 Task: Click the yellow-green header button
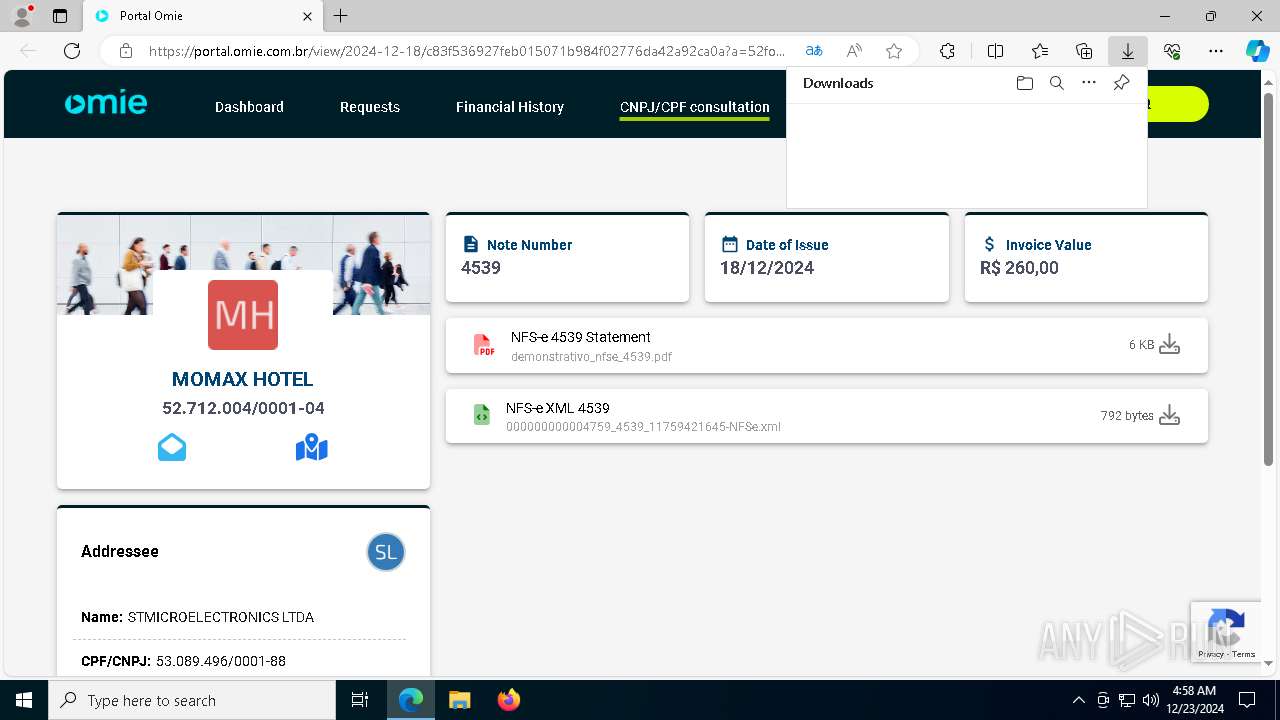(x=1178, y=104)
